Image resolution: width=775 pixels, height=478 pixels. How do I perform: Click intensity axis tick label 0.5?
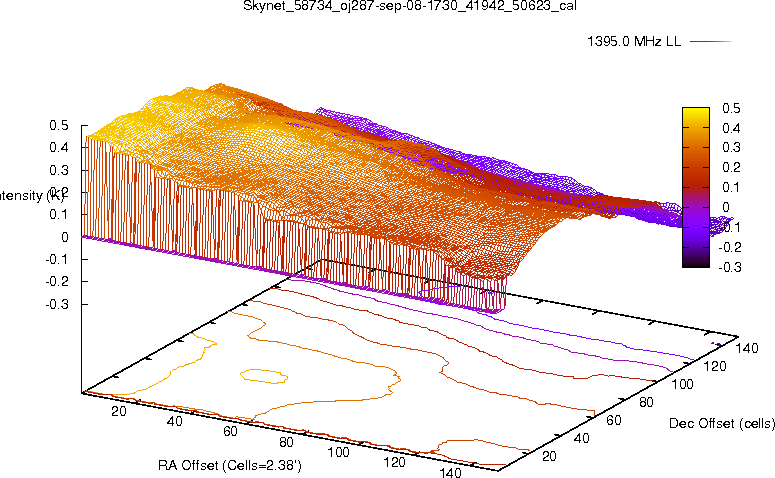(x=58, y=126)
